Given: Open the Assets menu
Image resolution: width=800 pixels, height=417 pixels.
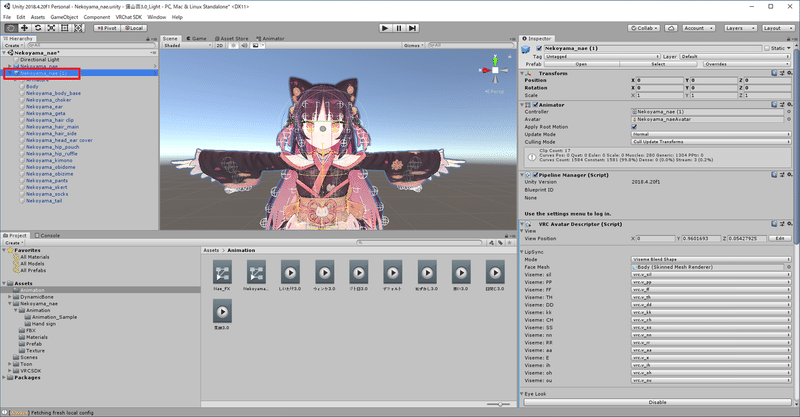Looking at the screenshot, I should pos(38,17).
